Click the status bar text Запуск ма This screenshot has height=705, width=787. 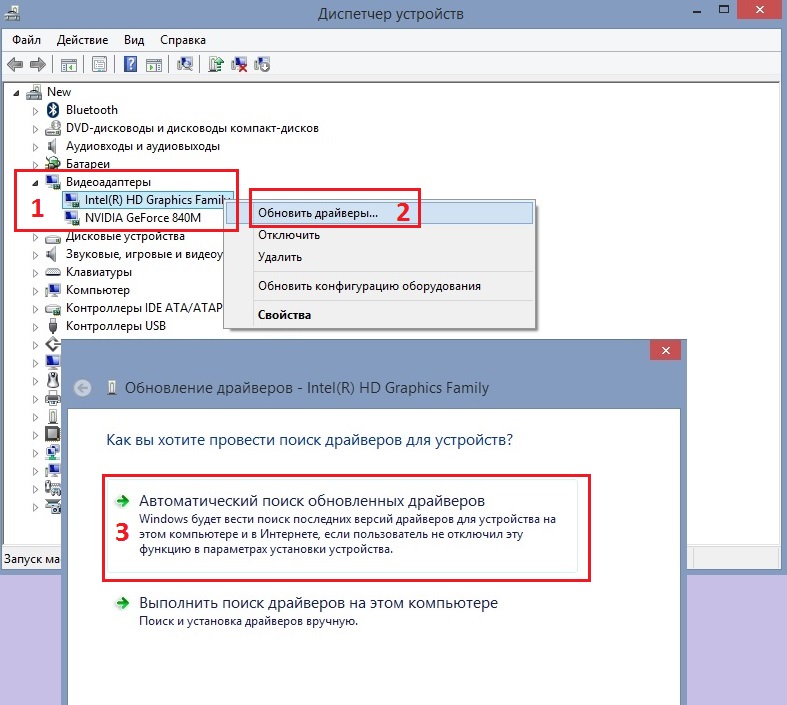tap(31, 559)
